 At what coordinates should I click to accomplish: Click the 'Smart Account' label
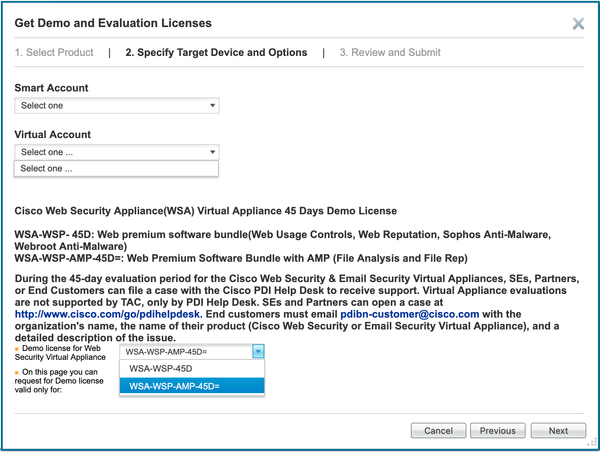pyautogui.click(x=51, y=88)
